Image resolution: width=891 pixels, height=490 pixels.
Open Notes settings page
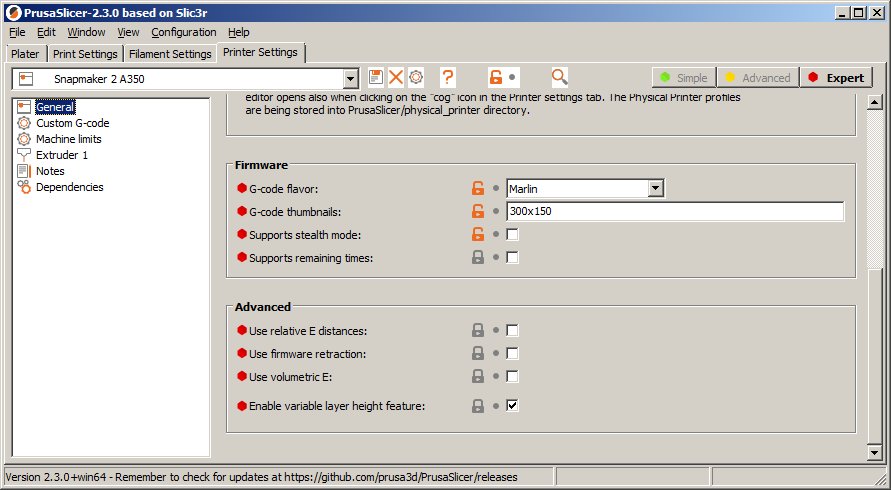point(50,171)
